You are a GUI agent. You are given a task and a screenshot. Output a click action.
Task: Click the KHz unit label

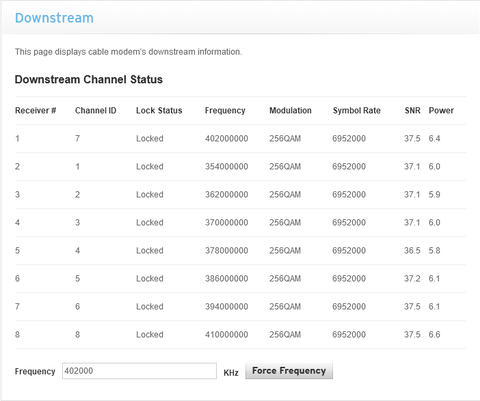[x=231, y=373]
